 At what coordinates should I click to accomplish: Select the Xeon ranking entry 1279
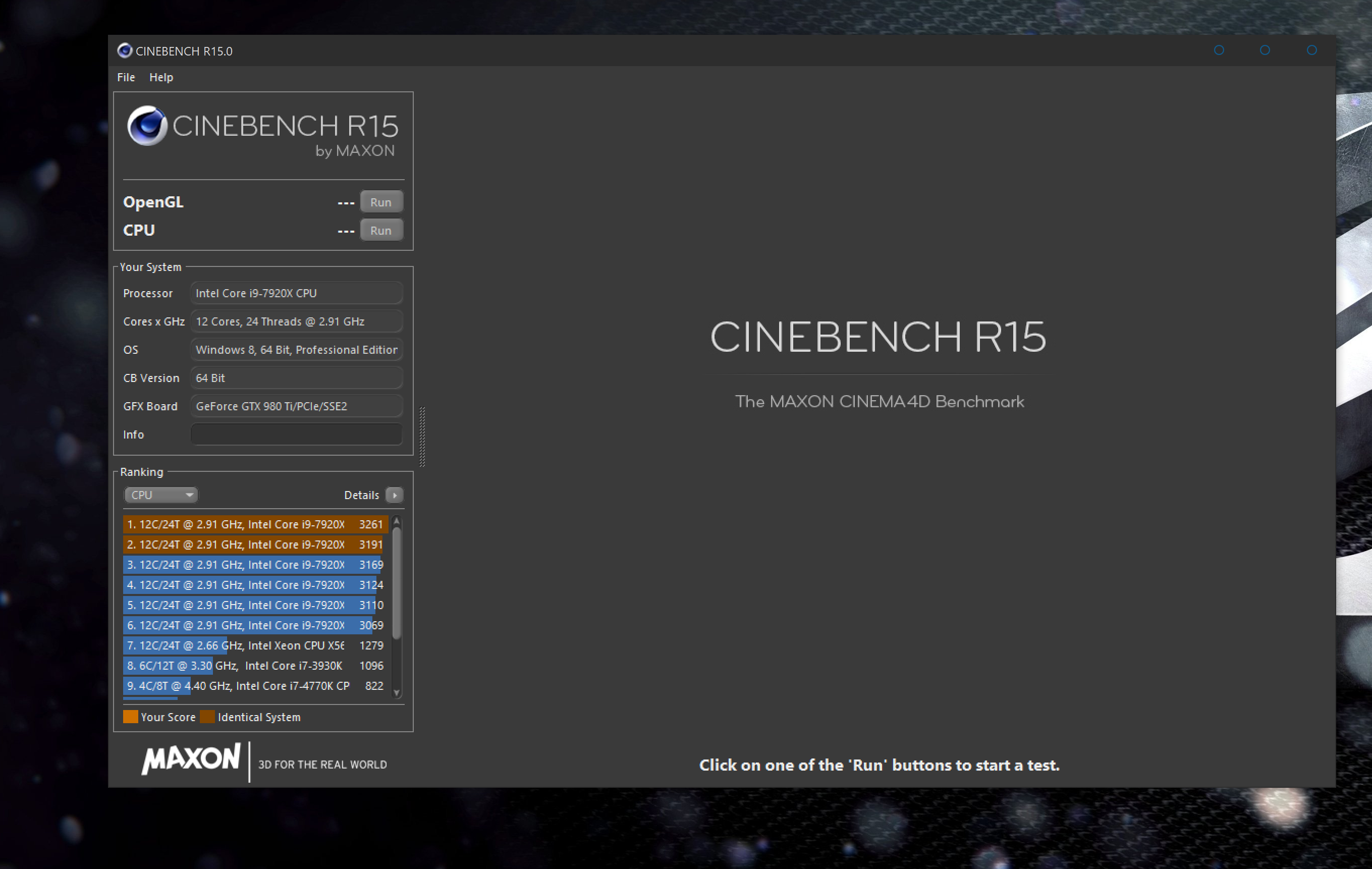pyautogui.click(x=255, y=645)
